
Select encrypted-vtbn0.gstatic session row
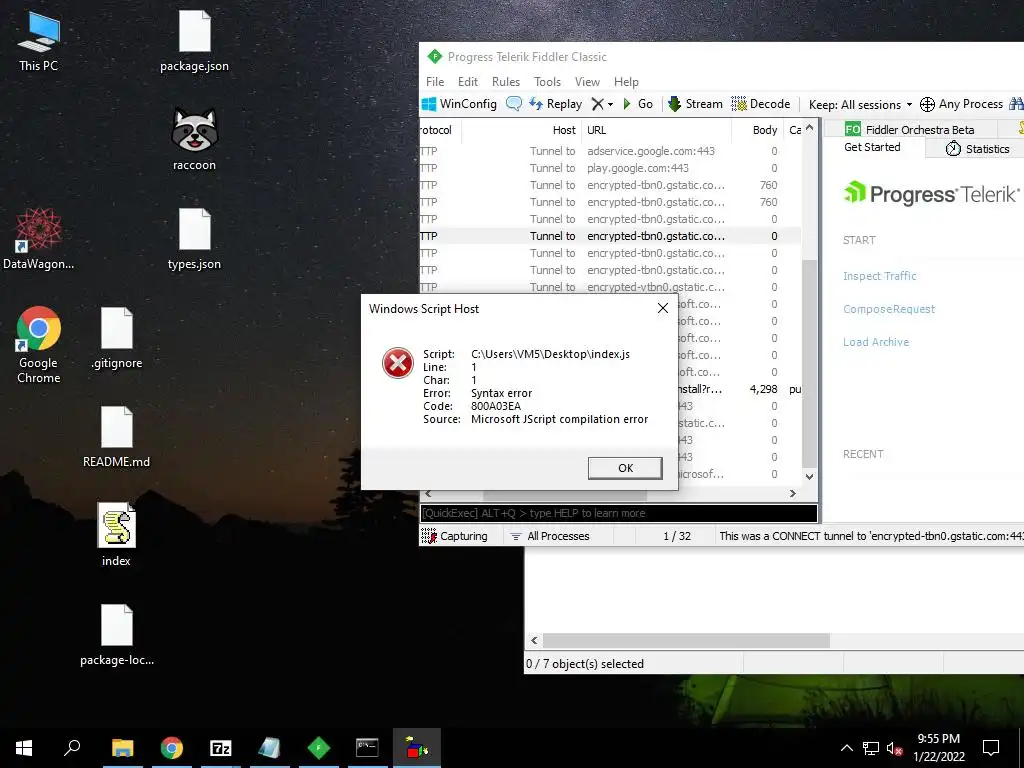[x=610, y=287]
